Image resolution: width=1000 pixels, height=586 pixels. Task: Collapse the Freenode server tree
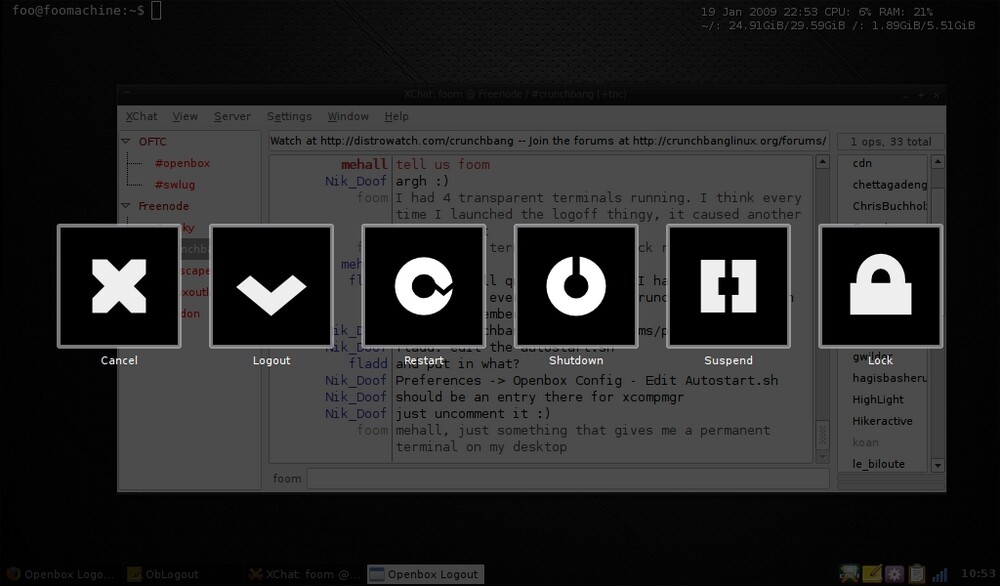click(x=126, y=206)
